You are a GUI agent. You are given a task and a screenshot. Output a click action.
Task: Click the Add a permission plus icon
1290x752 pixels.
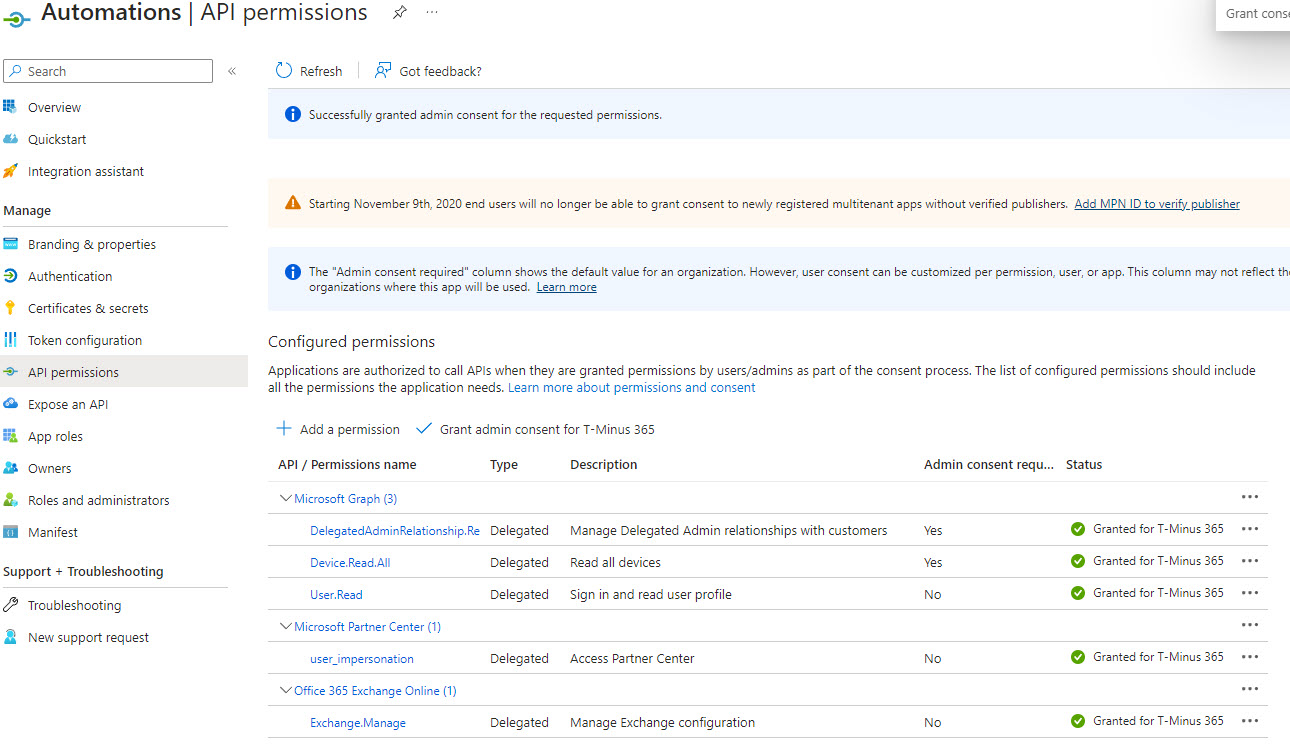point(284,429)
